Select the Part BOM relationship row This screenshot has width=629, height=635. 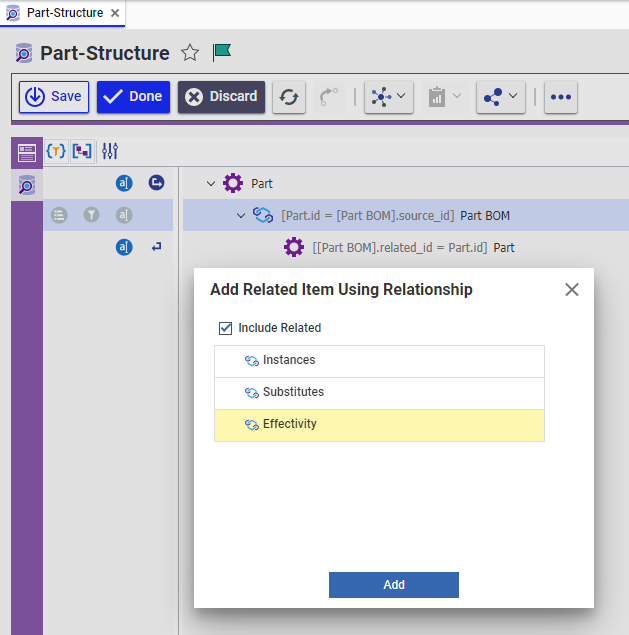[406, 215]
